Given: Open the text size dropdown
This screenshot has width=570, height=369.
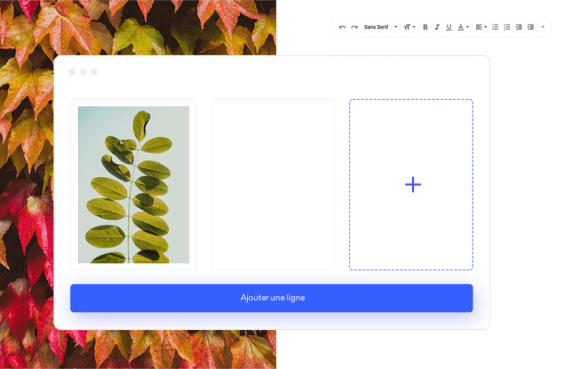Looking at the screenshot, I should (409, 27).
